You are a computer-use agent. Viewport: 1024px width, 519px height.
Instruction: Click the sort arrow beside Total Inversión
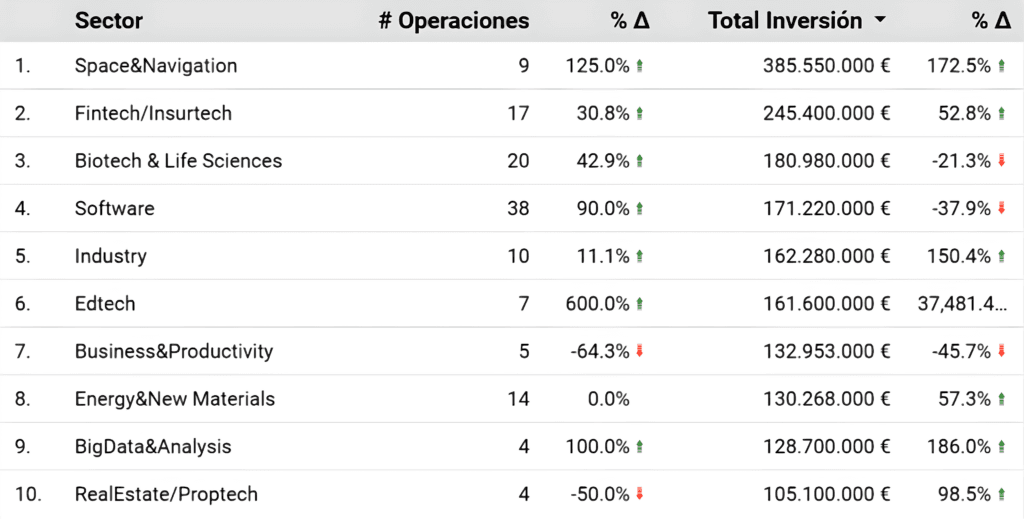(880, 20)
